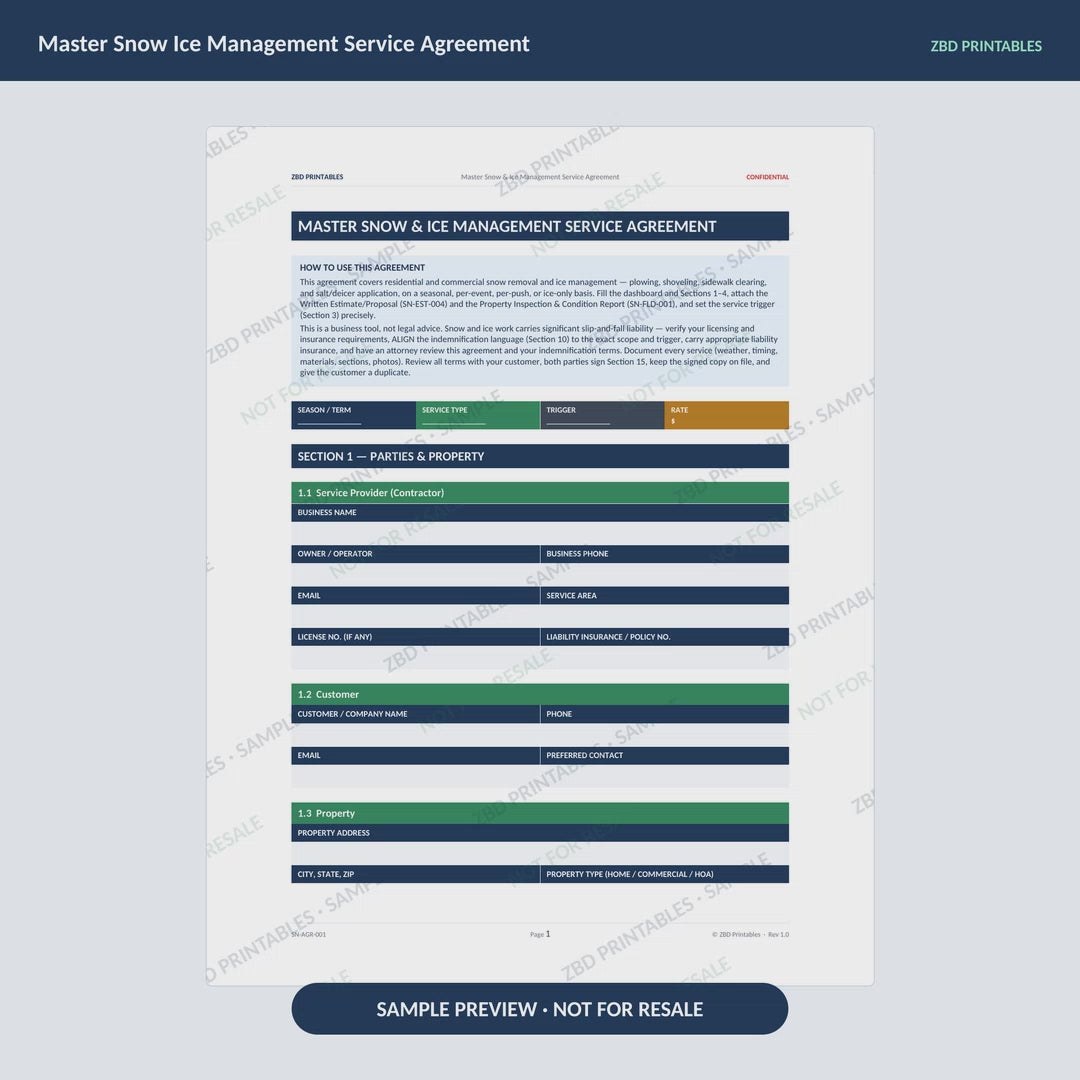This screenshot has width=1080, height=1080.
Task: Click the orange RATE dashboard field
Action: [x=727, y=415]
